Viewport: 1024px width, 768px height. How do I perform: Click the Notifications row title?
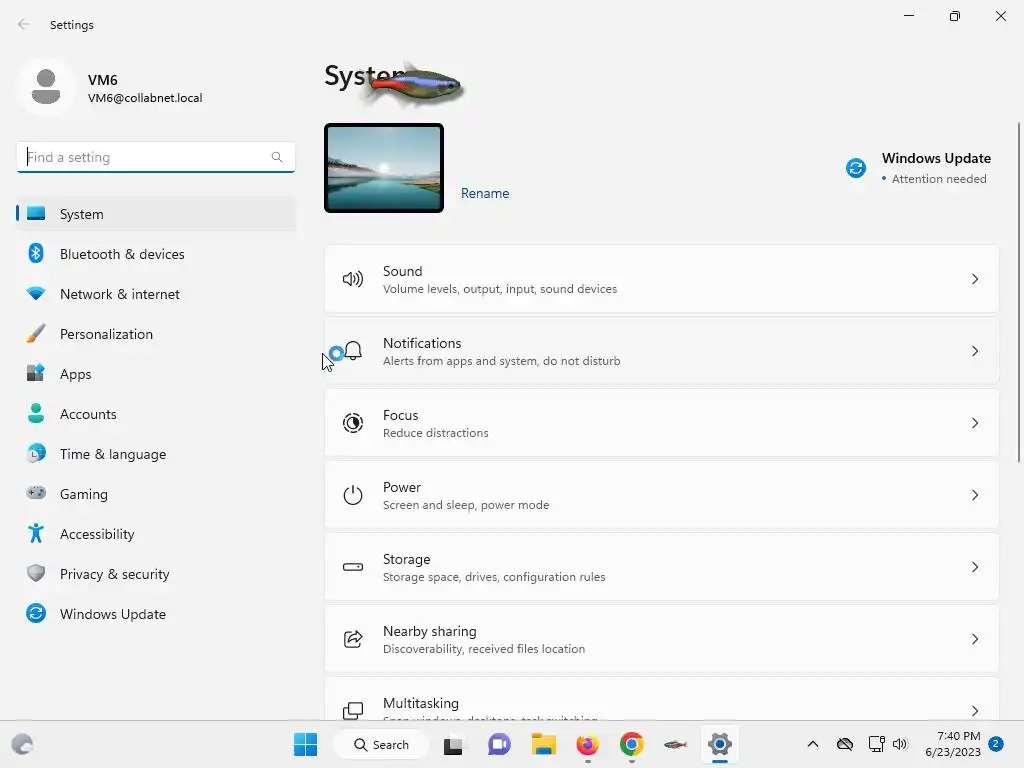422,343
